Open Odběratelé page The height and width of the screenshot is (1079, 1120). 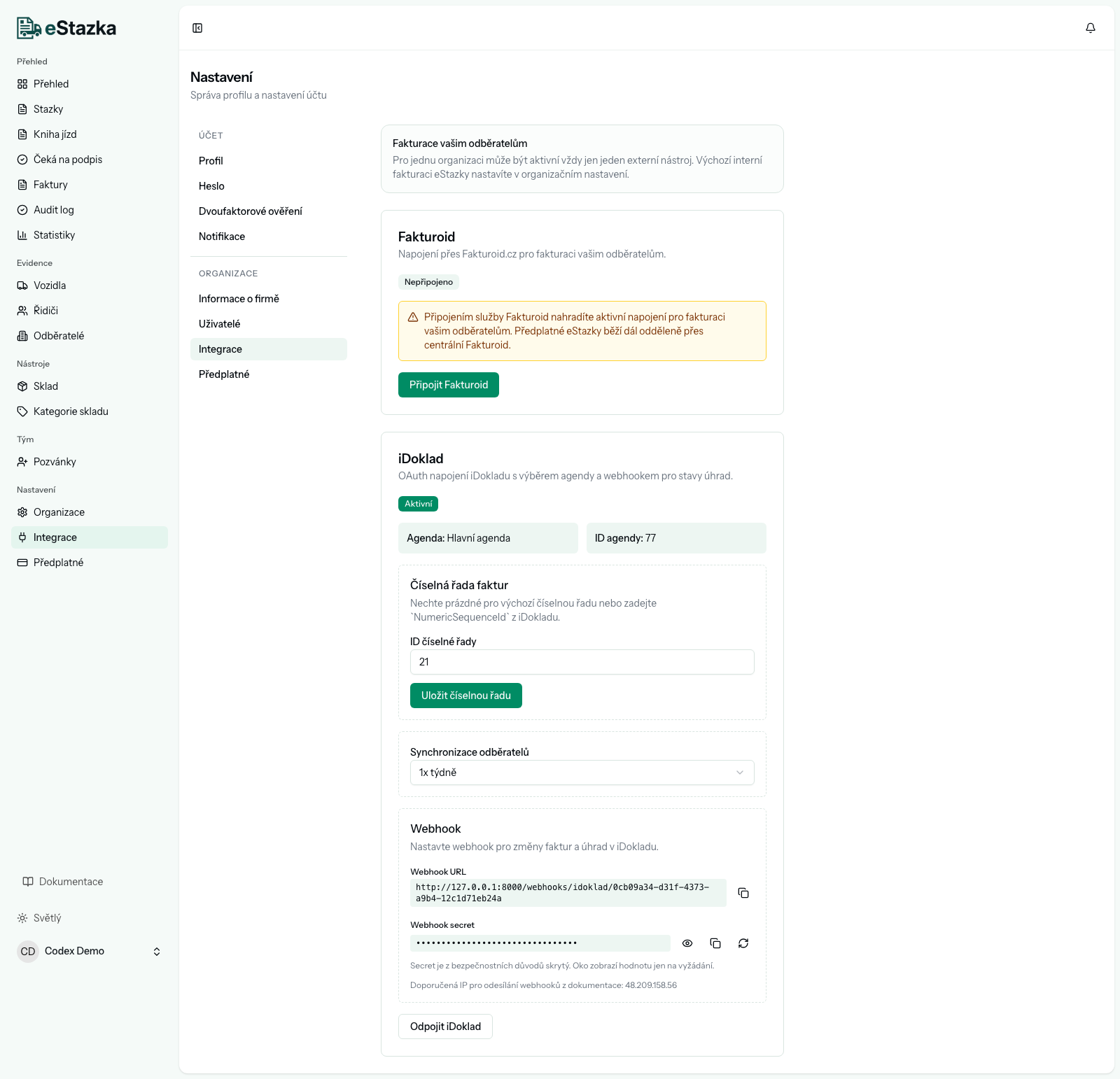(x=90, y=336)
